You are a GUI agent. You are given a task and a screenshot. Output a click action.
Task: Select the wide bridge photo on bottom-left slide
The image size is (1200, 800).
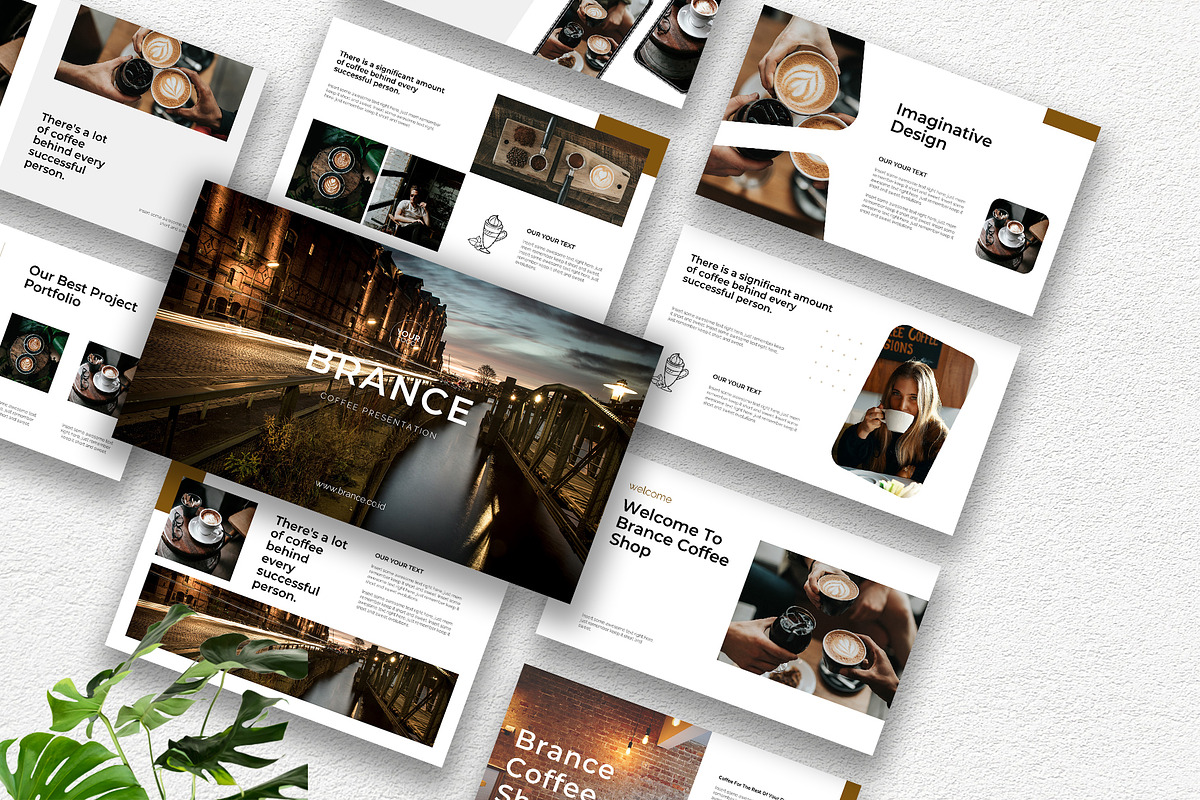(x=294, y=654)
